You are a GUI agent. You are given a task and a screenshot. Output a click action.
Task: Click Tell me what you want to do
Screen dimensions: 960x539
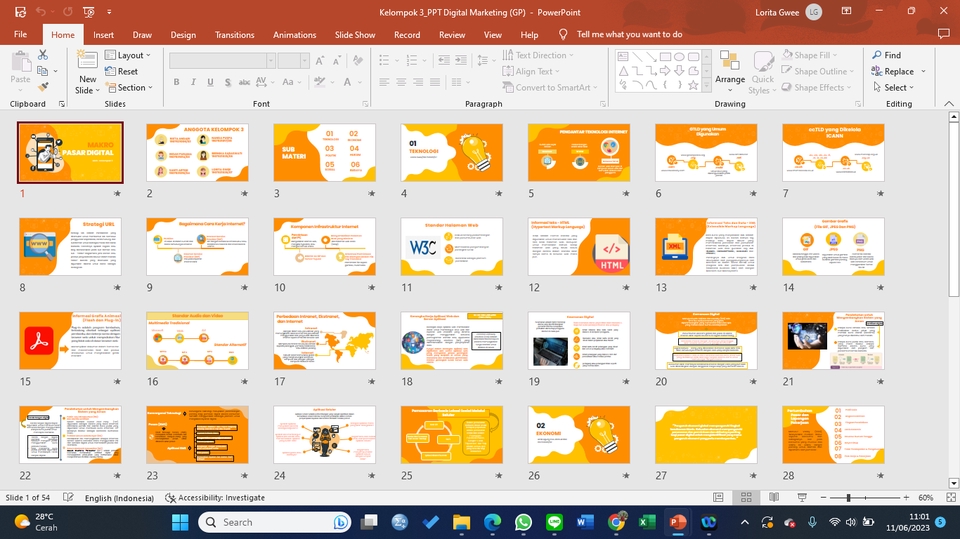(629, 34)
